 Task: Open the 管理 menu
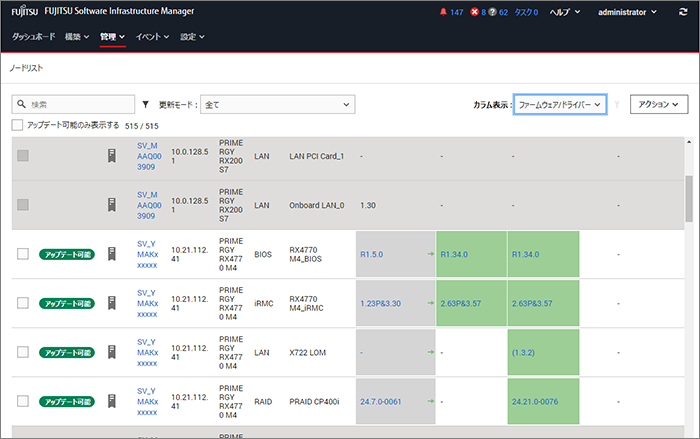click(112, 37)
